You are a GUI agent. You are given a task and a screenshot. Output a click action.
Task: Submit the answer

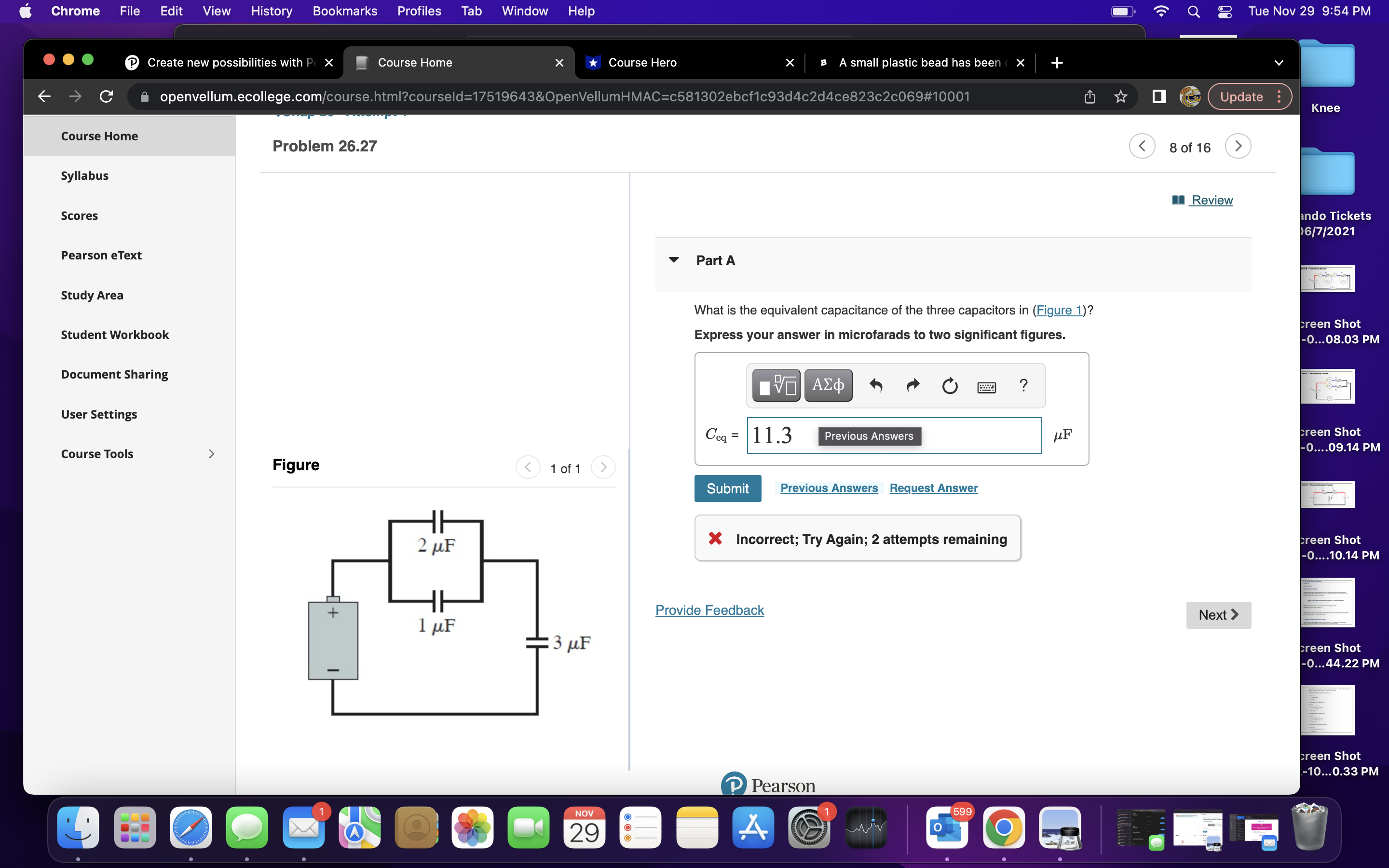(x=727, y=488)
